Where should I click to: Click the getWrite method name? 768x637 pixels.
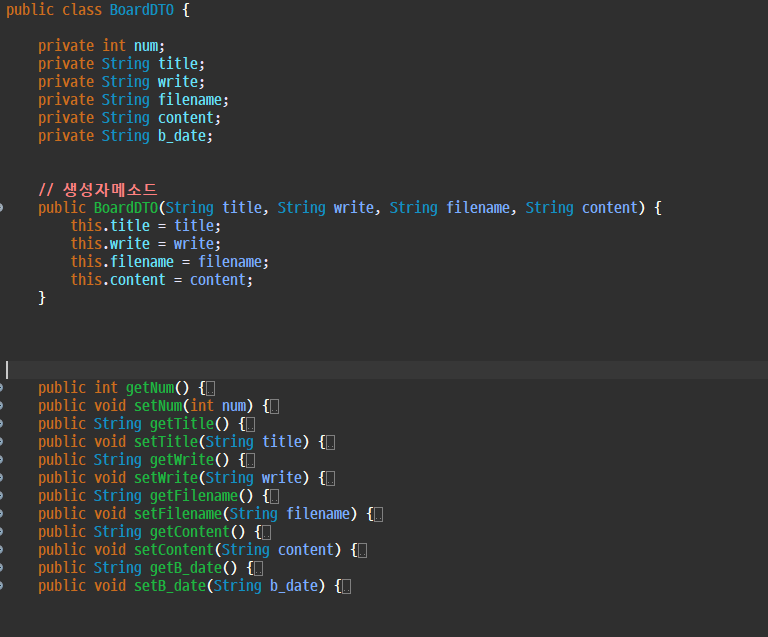[182, 460]
